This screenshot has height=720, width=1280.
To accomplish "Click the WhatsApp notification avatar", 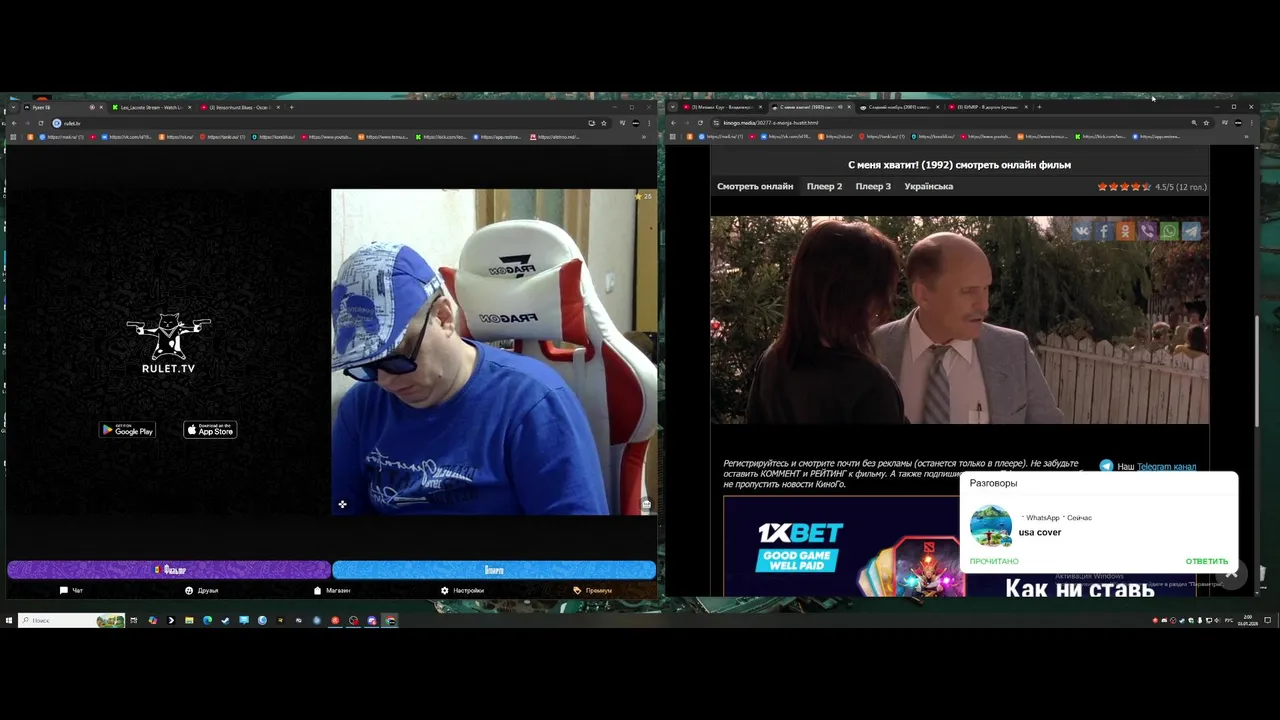I will [991, 526].
